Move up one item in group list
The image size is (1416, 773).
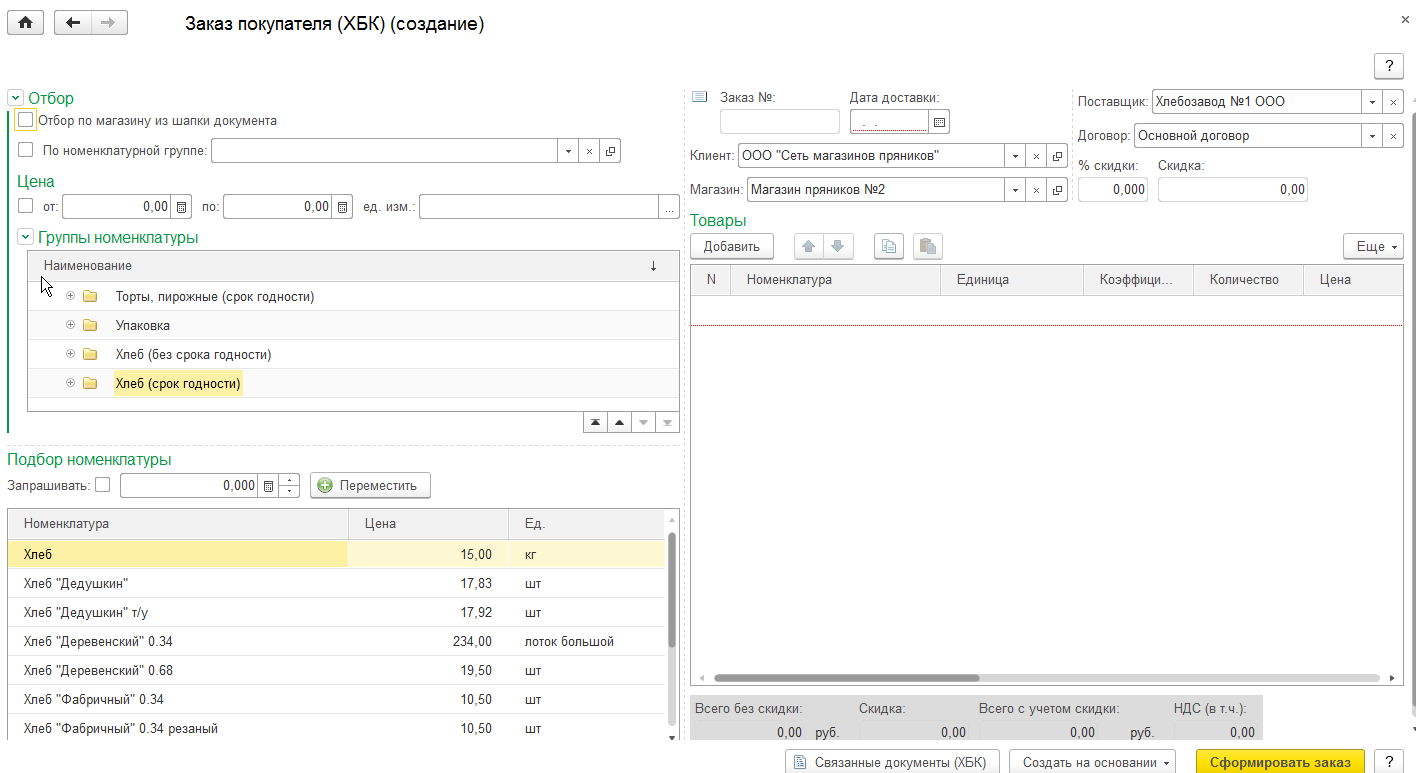(619, 422)
